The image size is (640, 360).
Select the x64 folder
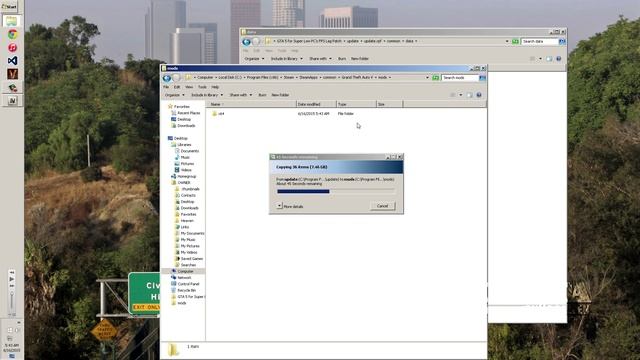tap(218, 113)
